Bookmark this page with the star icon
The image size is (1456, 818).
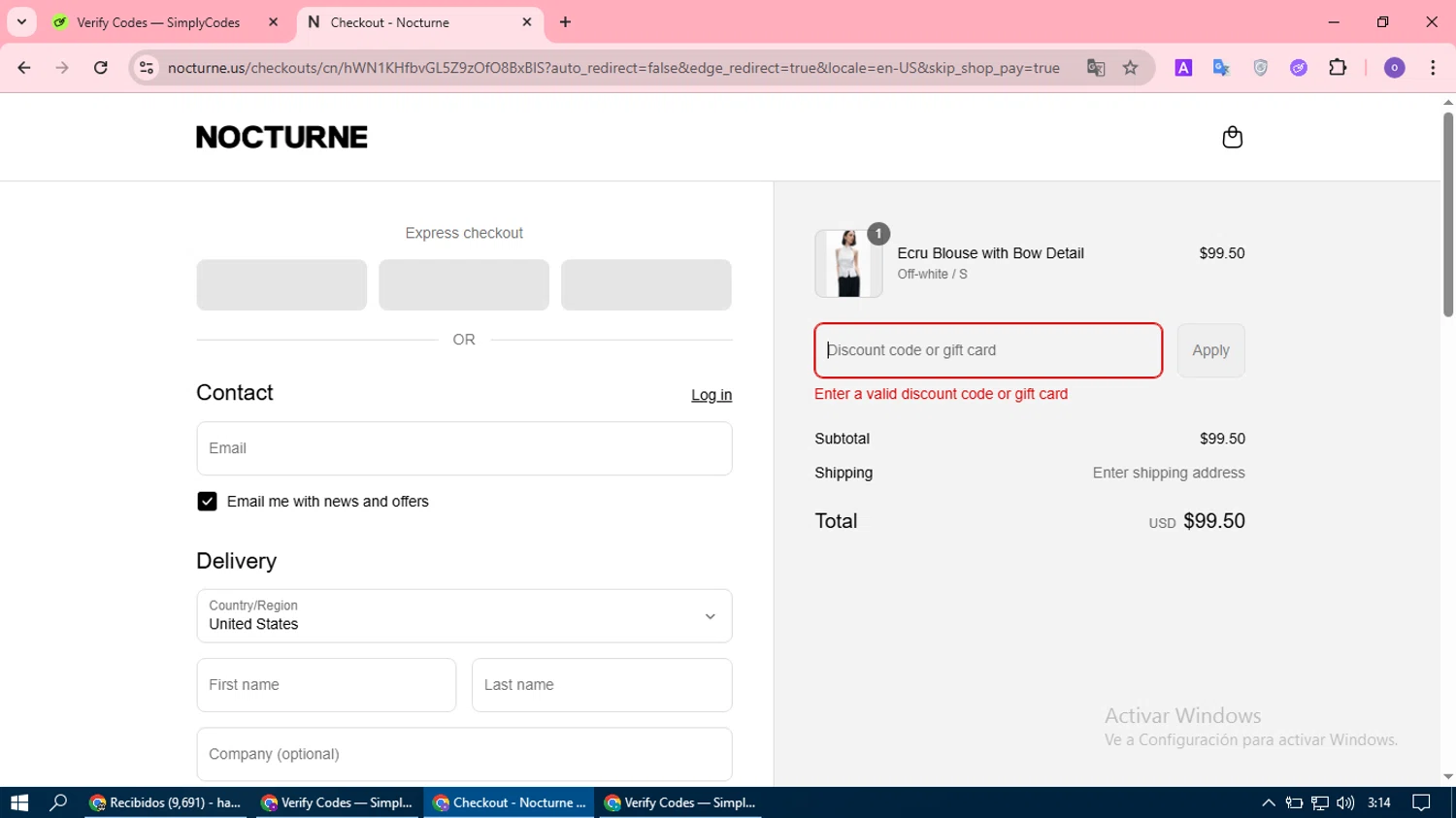click(x=1131, y=68)
